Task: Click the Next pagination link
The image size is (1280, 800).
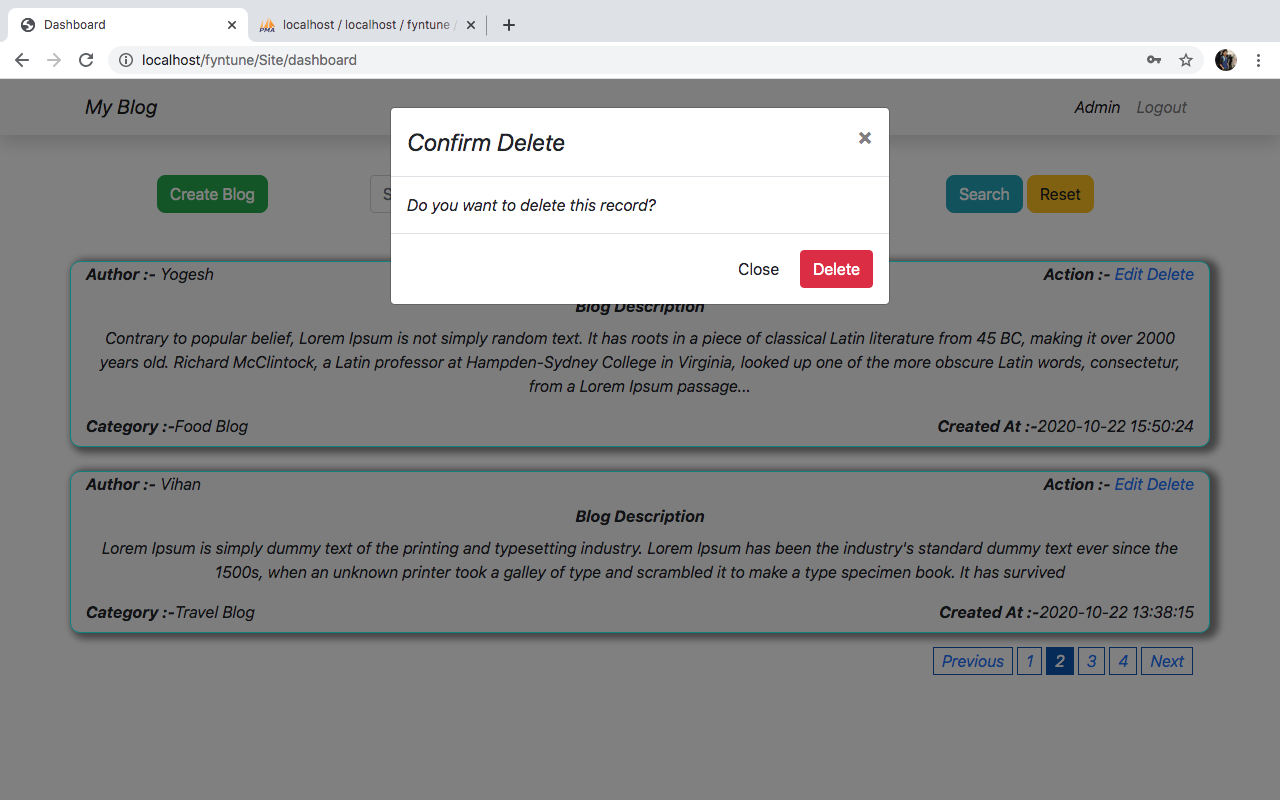Action: 1166,661
